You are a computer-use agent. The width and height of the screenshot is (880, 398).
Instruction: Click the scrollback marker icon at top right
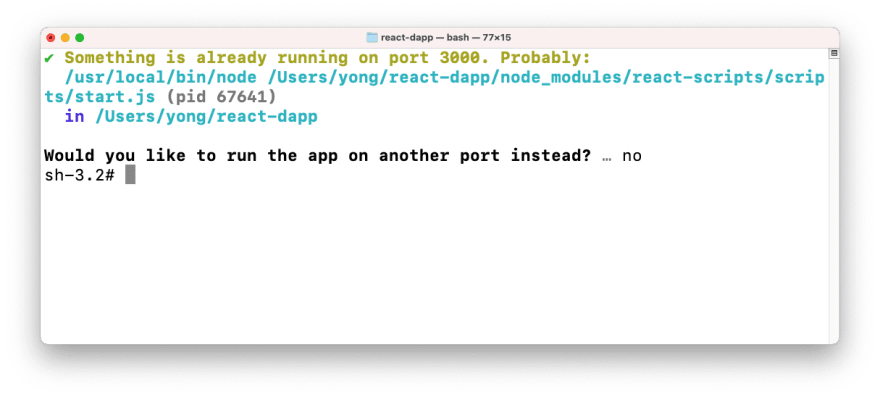click(x=833, y=53)
